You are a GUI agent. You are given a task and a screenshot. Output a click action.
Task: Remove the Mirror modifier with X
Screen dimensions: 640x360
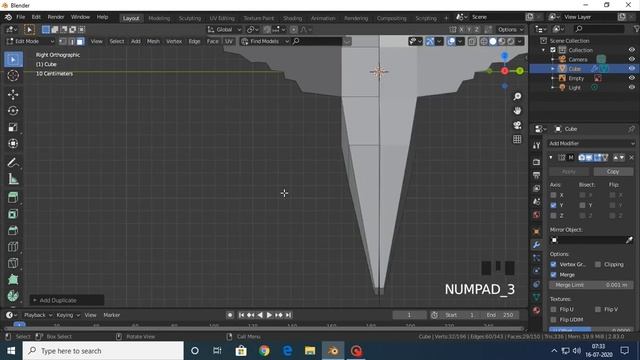pos(631,158)
